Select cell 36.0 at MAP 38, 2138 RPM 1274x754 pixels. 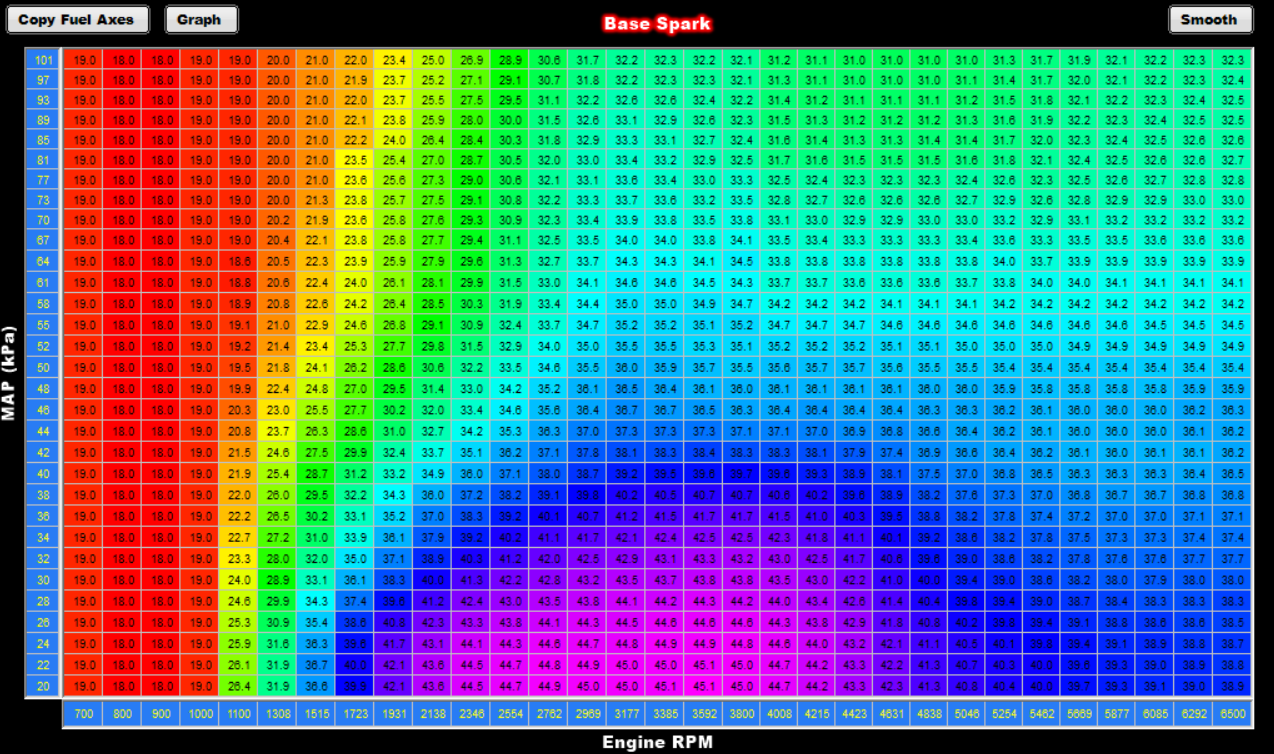pyautogui.click(x=432, y=495)
